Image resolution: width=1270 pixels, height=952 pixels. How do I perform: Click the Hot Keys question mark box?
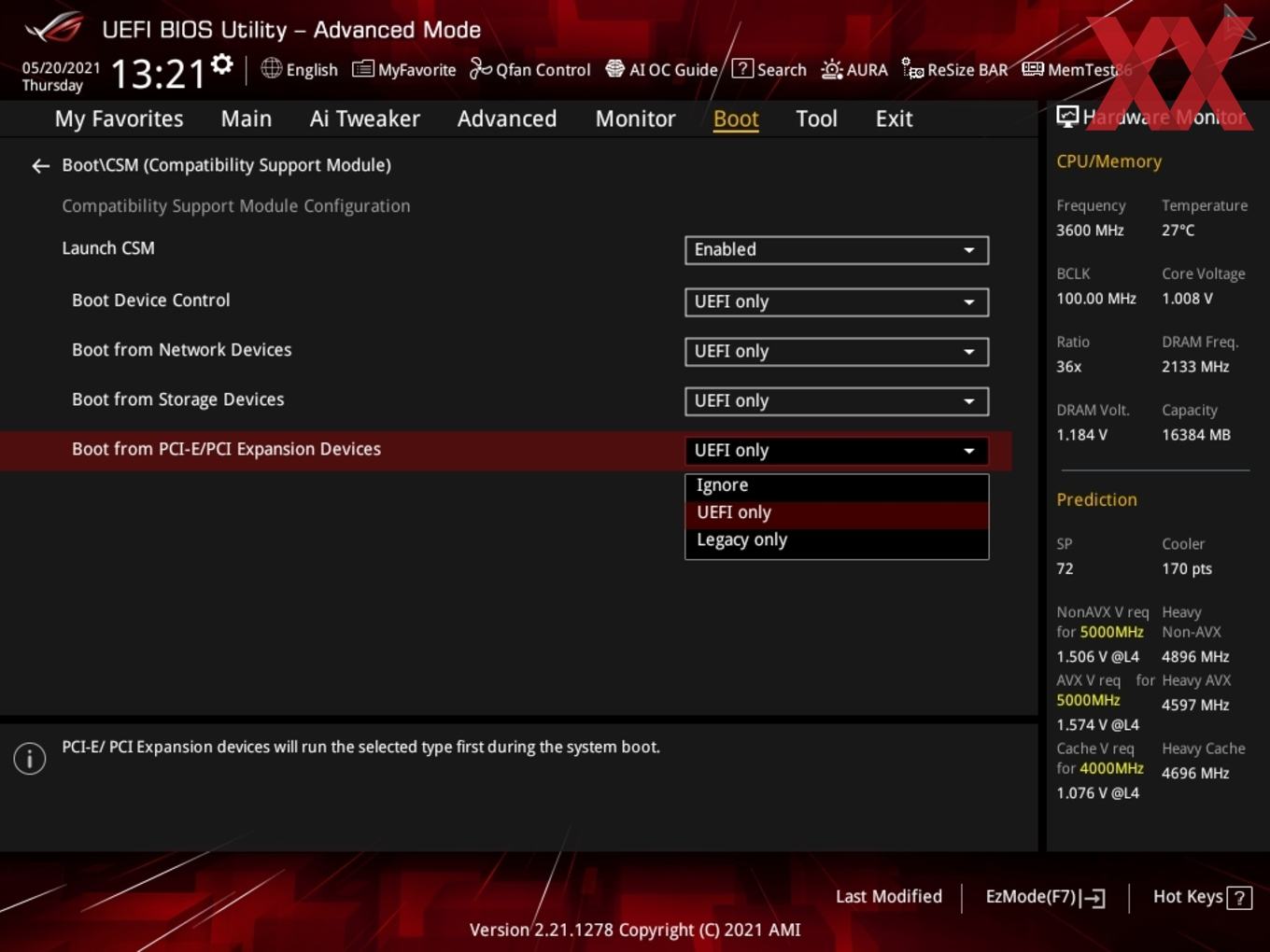pos(1239,898)
